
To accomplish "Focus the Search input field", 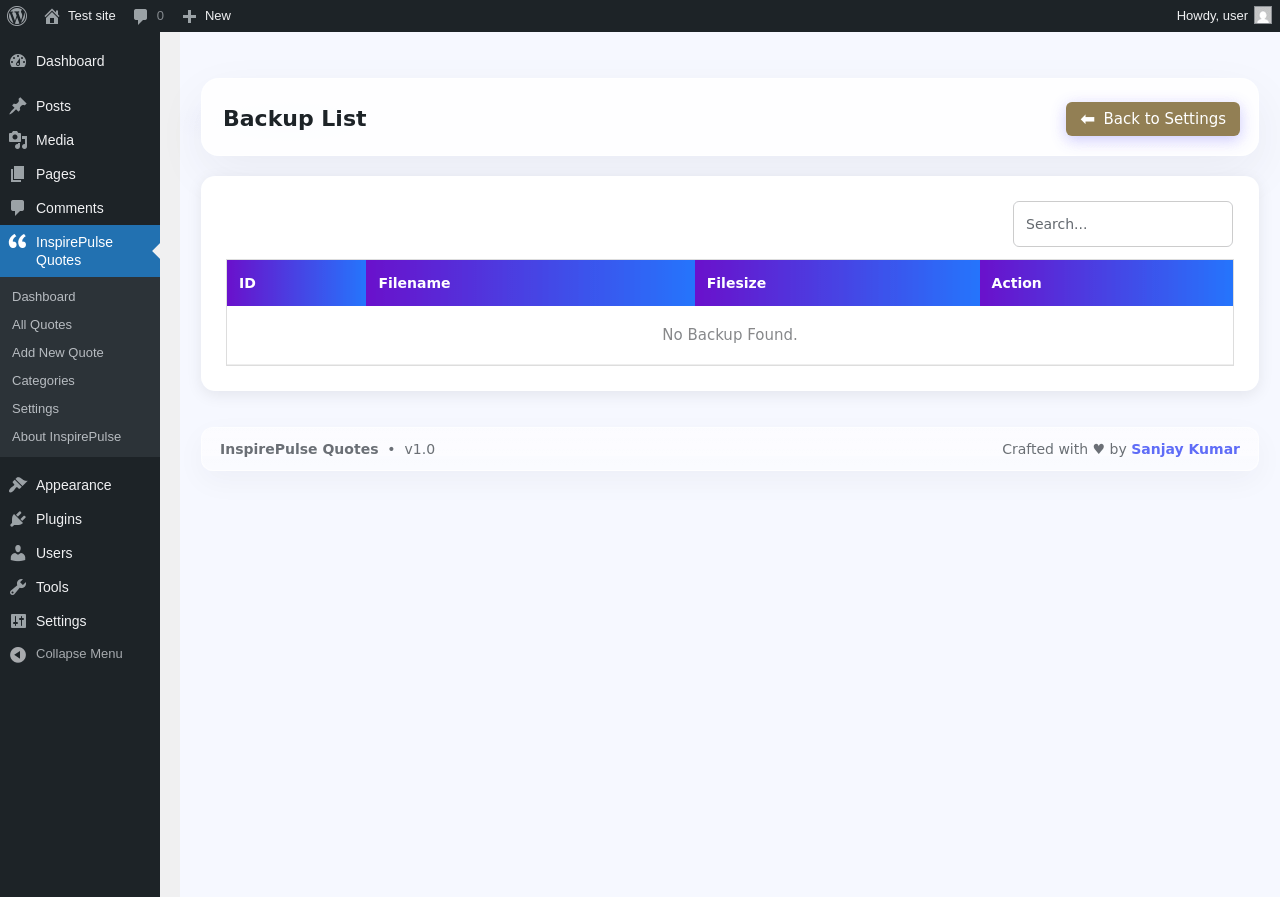I will coord(1122,224).
